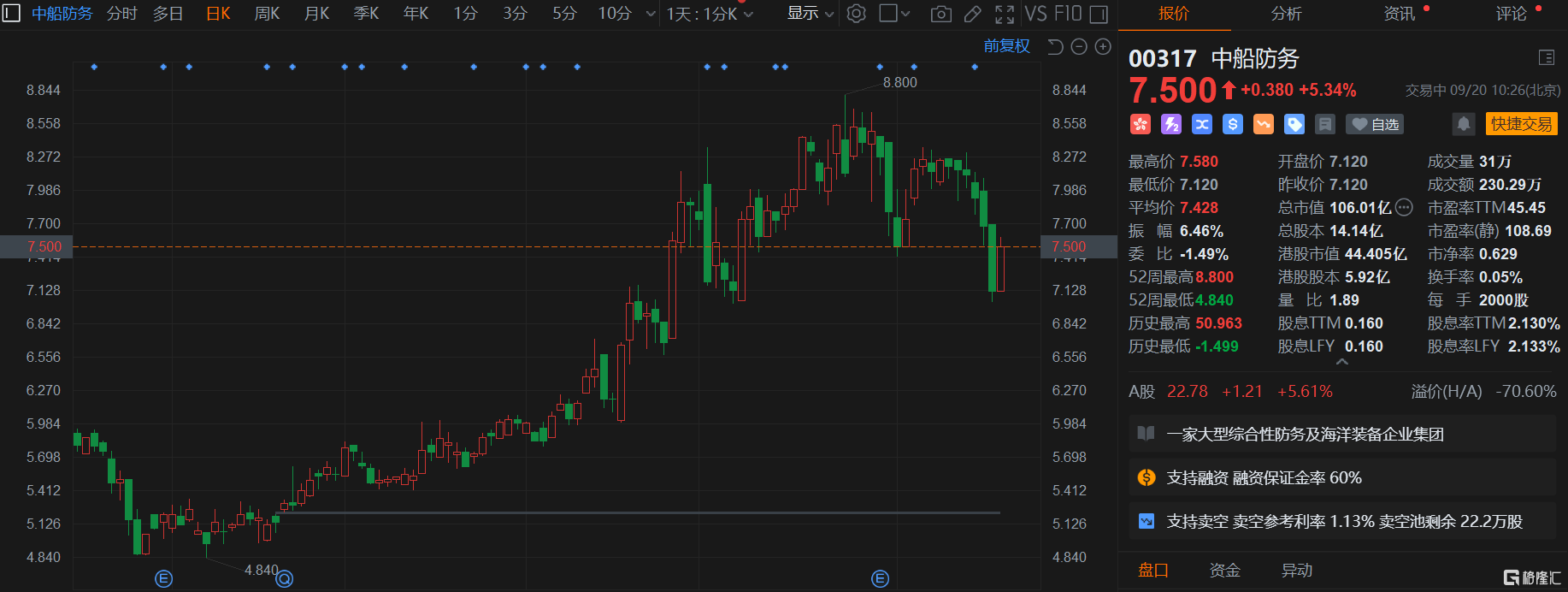Set a price alert with bell icon
The width and height of the screenshot is (1568, 592).
[1464, 124]
